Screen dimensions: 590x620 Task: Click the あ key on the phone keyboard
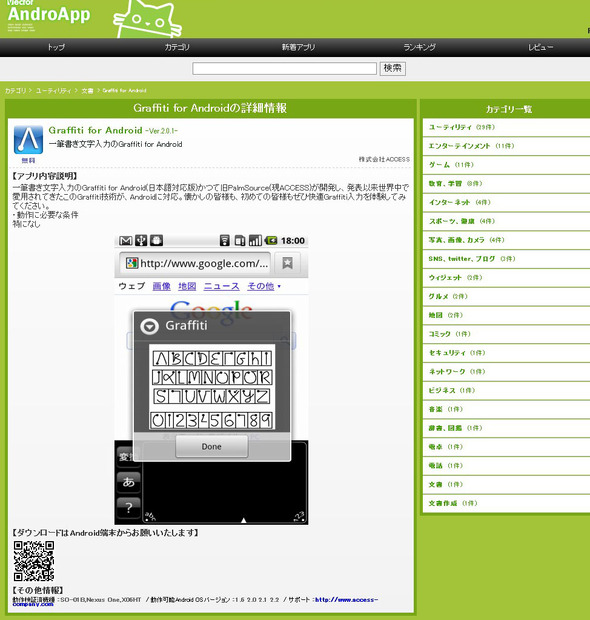pyautogui.click(x=129, y=482)
